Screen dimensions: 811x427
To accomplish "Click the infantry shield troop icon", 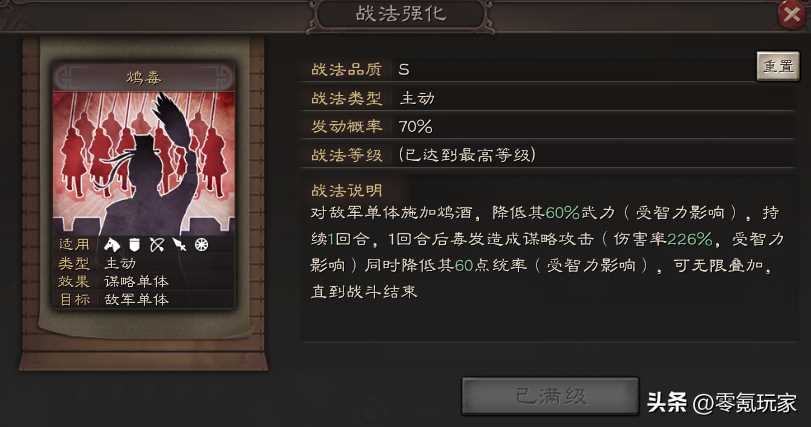I will pyautogui.click(x=134, y=245).
